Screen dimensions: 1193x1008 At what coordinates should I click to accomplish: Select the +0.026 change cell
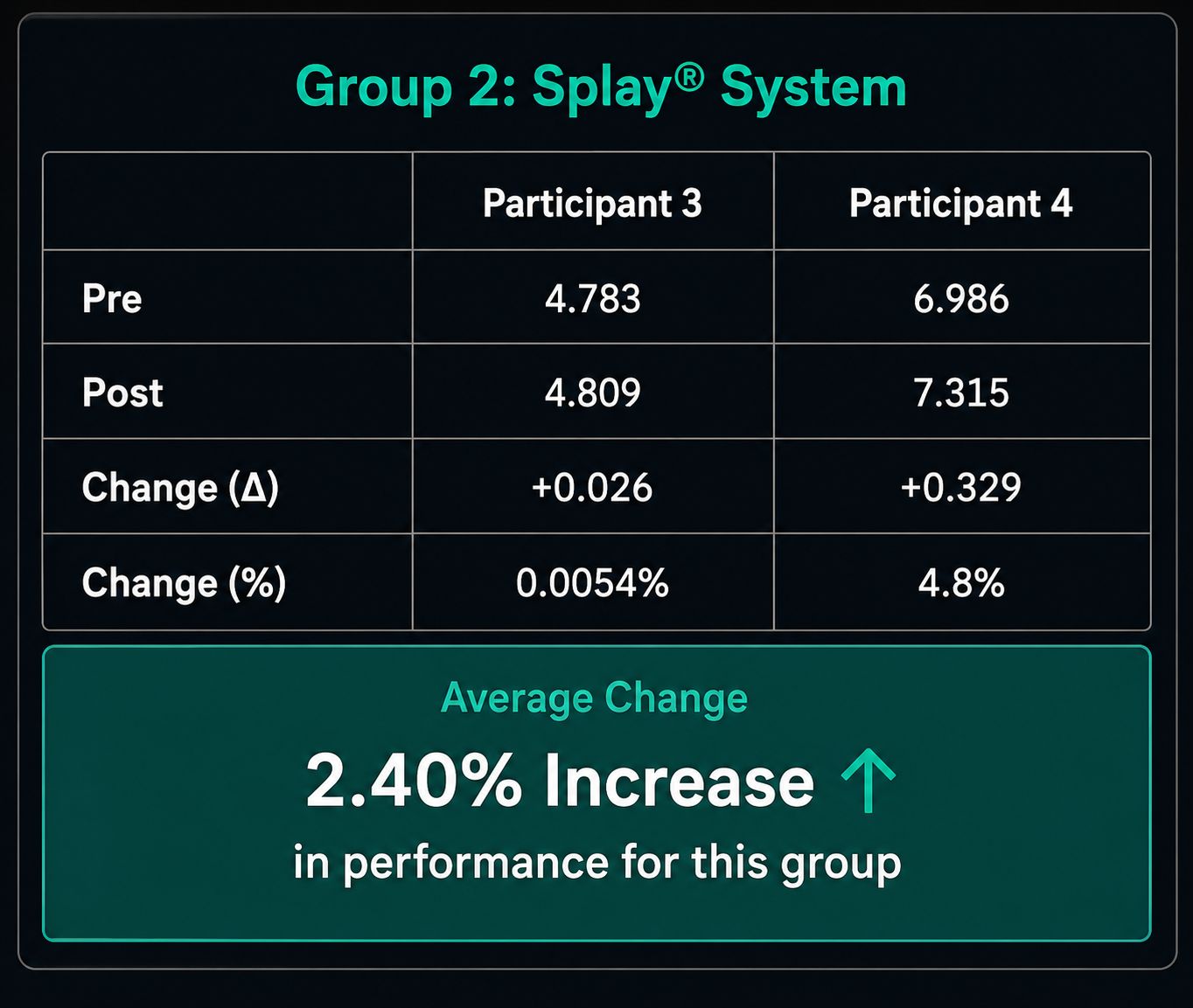coord(592,487)
